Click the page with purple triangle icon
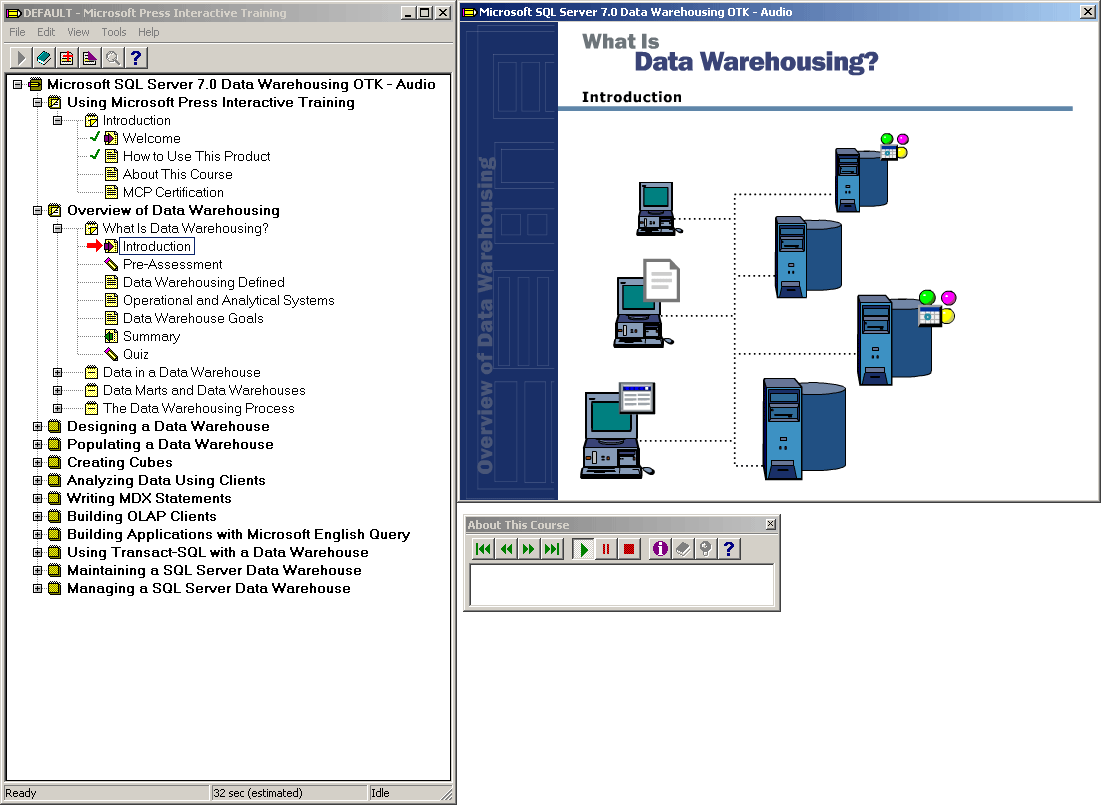Viewport: 1101px width, 805px height. pos(90,58)
